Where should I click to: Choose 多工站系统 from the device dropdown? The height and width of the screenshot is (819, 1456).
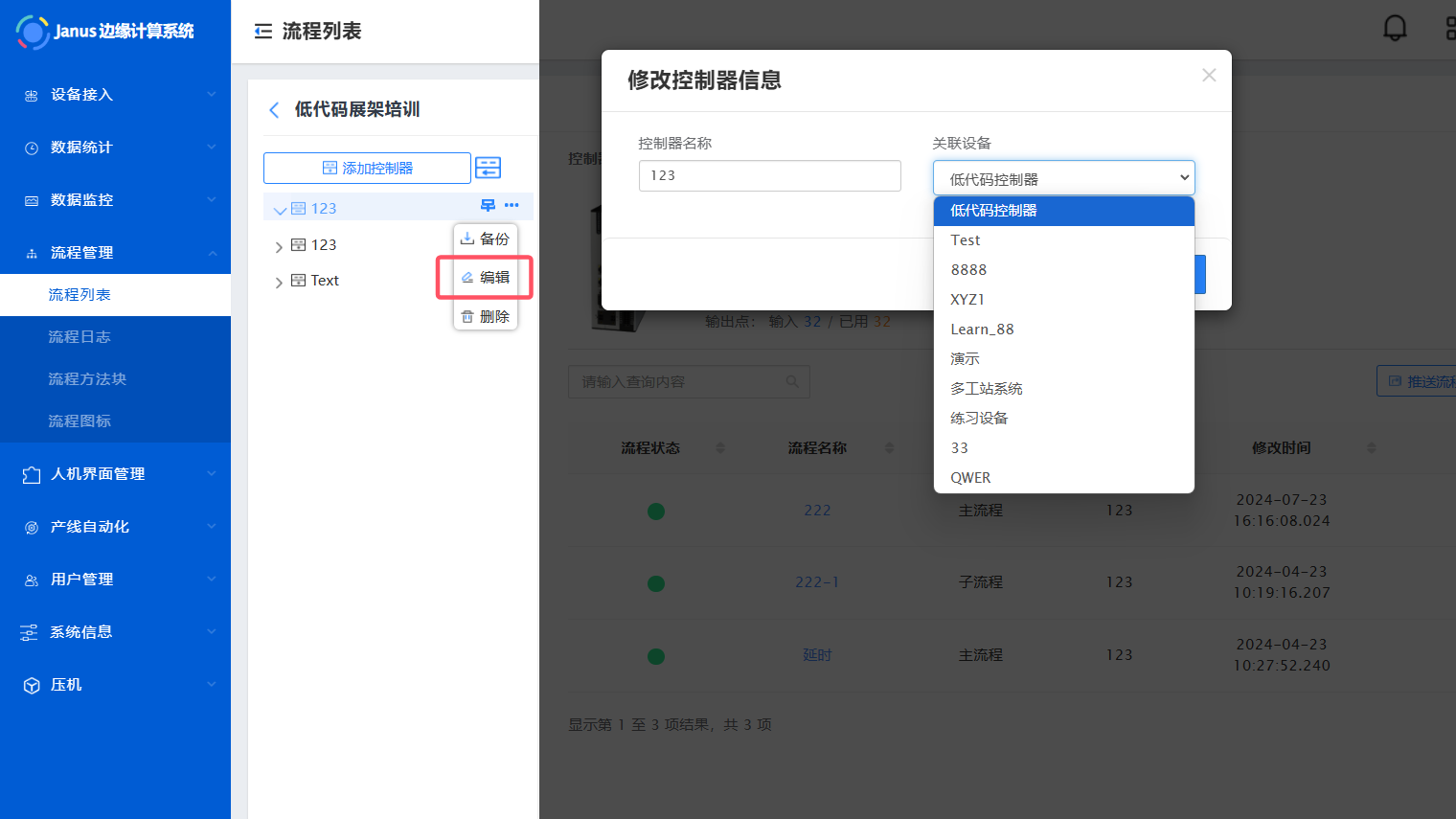tap(986, 388)
